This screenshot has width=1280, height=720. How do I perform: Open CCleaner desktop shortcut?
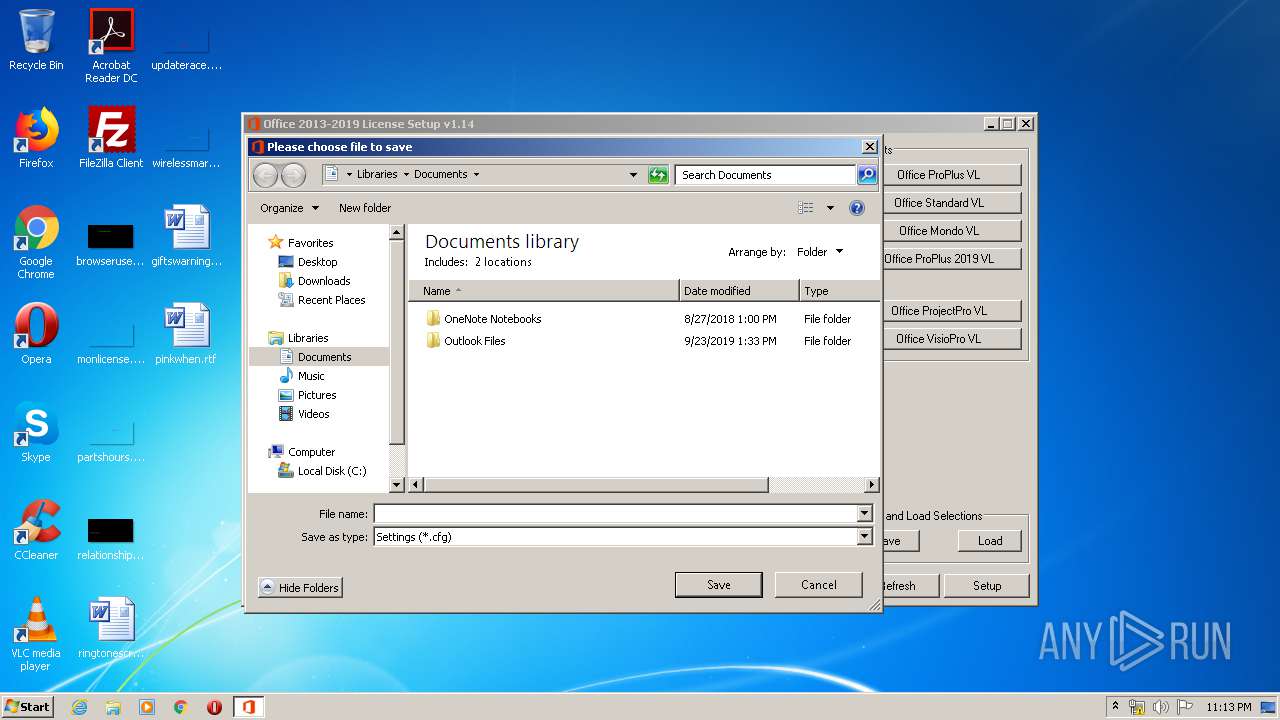coord(36,530)
